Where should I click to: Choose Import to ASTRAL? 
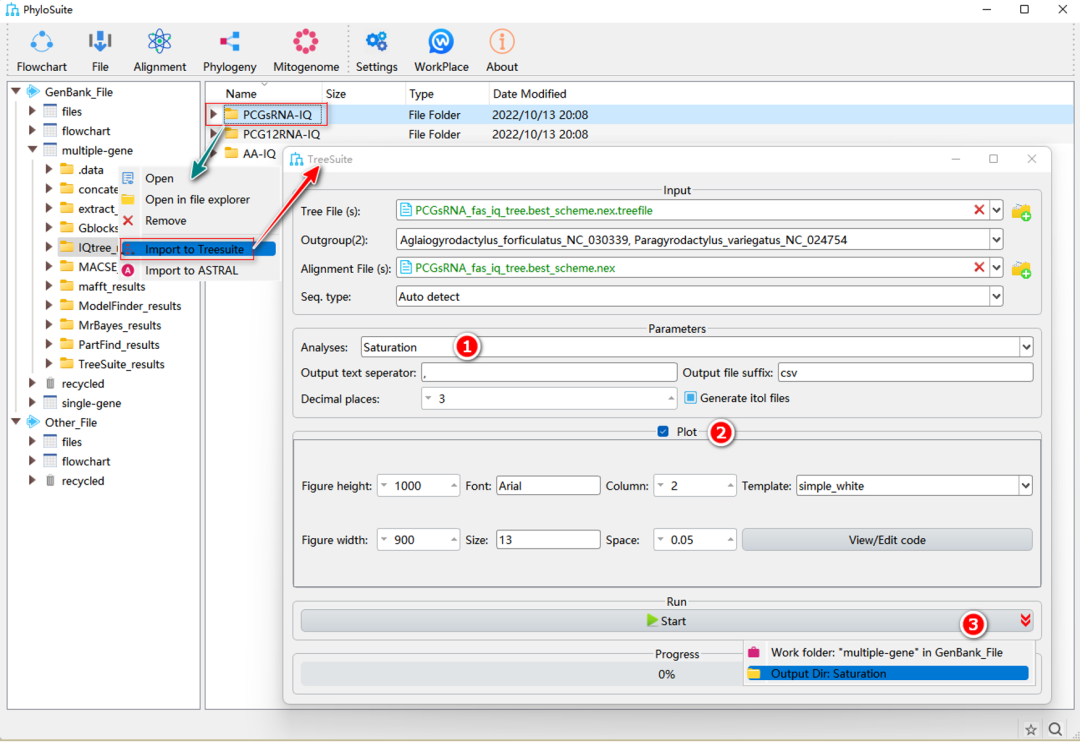click(191, 271)
